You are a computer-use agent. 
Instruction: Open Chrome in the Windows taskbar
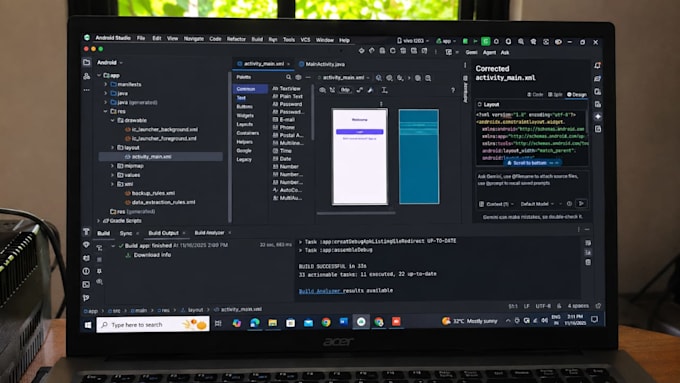[x=326, y=322]
